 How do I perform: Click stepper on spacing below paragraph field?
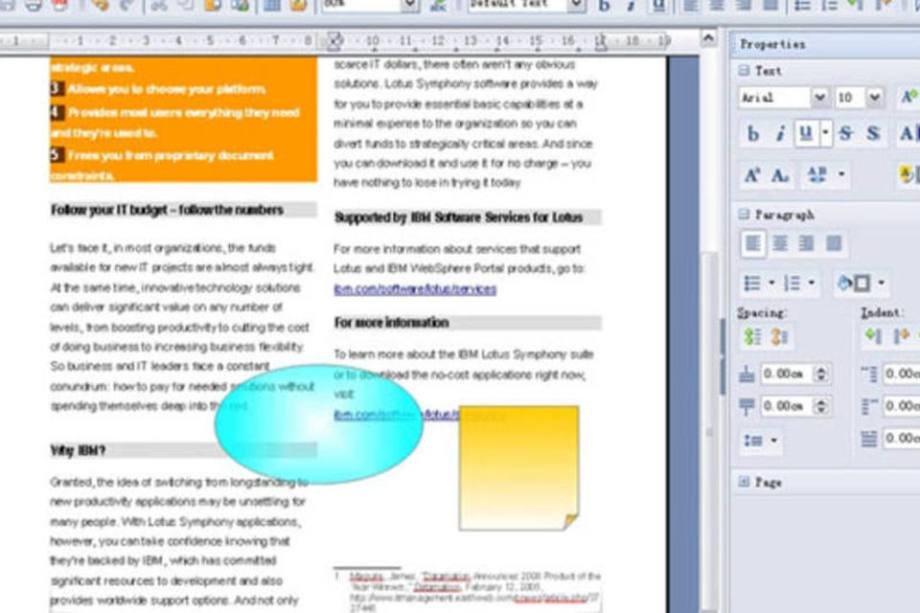tap(821, 406)
